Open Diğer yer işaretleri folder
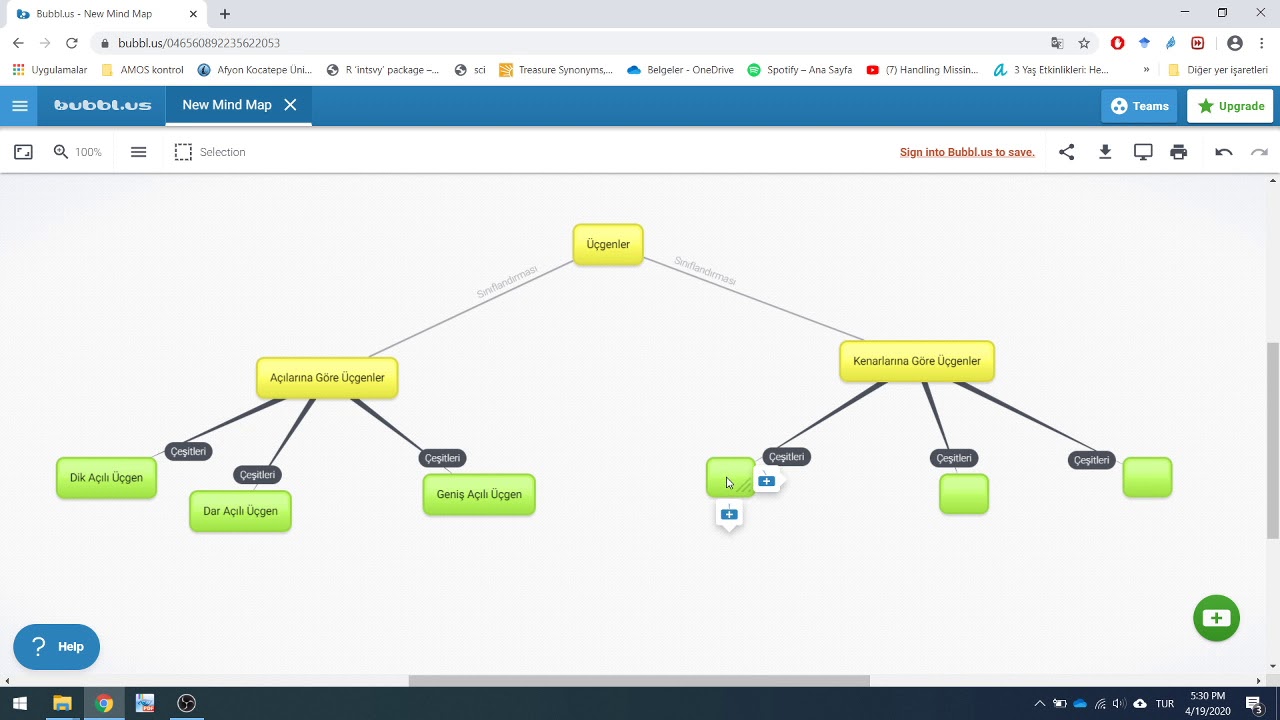This screenshot has height=720, width=1280. click(1218, 70)
